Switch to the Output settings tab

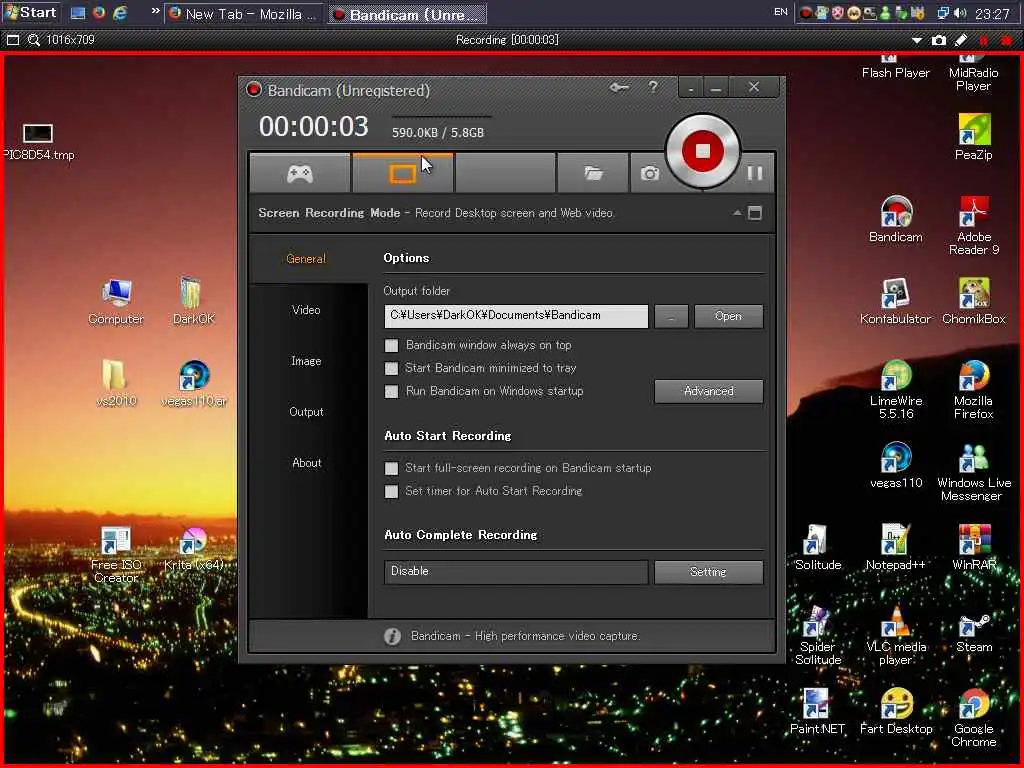click(306, 411)
